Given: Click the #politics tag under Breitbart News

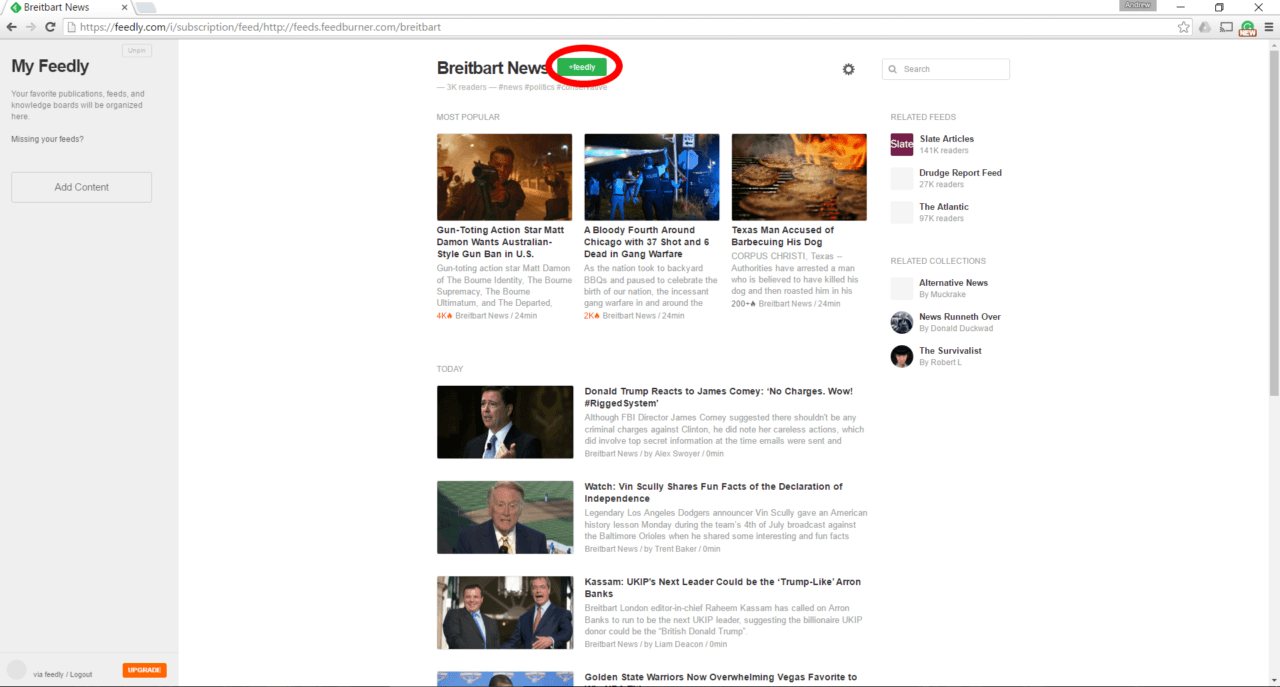Looking at the screenshot, I should pos(539,87).
